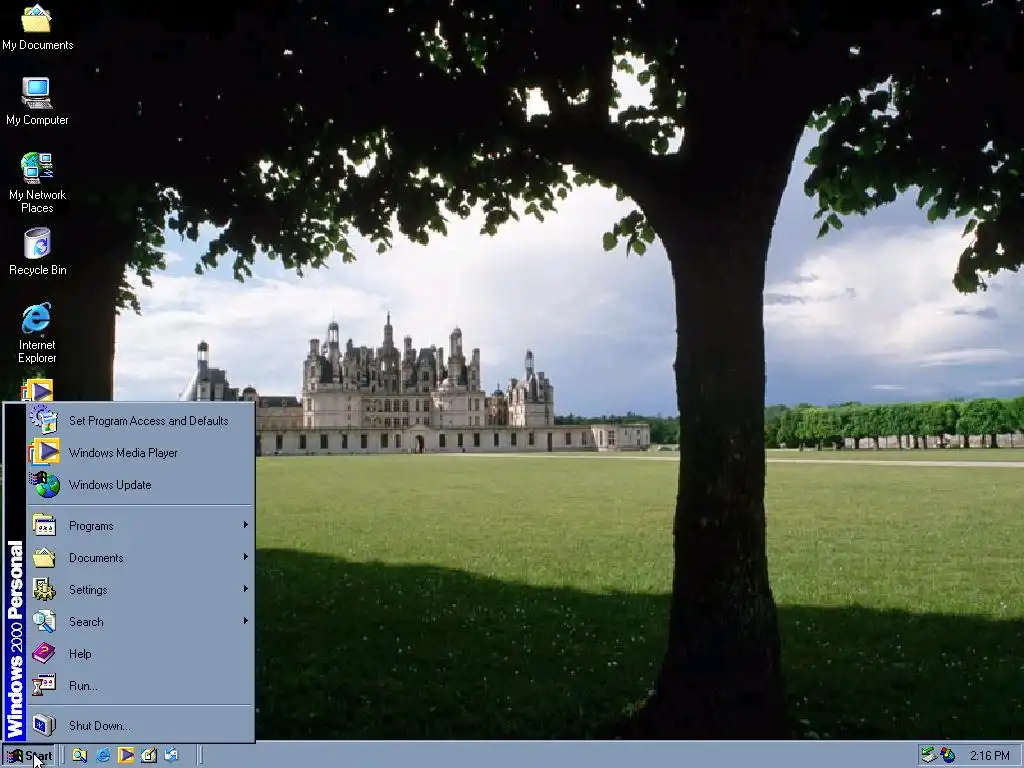
Task: Click the Recycle Bin desktop icon
Action: 37,251
